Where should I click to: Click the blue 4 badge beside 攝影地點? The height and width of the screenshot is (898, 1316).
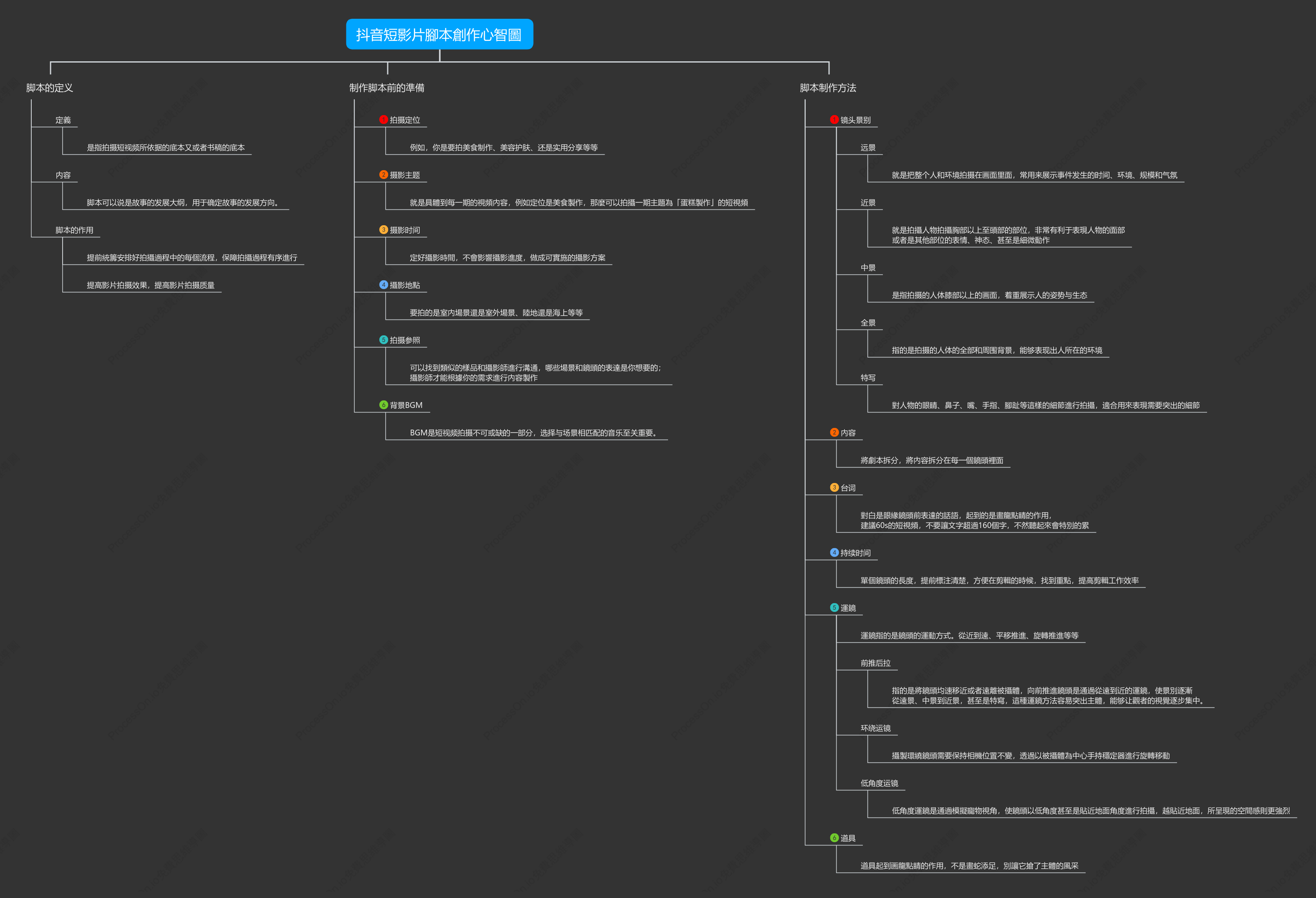tap(383, 284)
